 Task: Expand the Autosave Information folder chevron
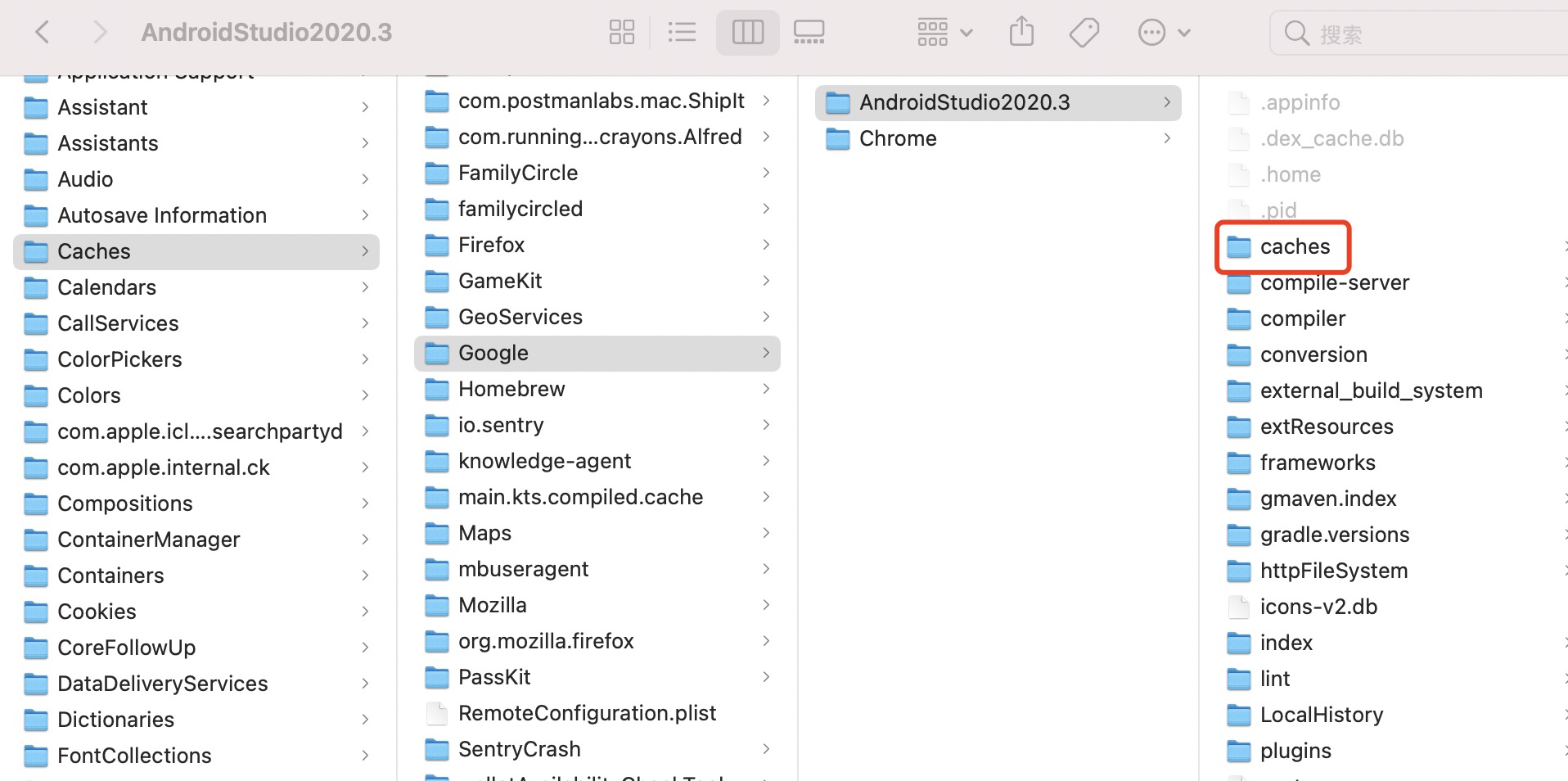click(365, 215)
